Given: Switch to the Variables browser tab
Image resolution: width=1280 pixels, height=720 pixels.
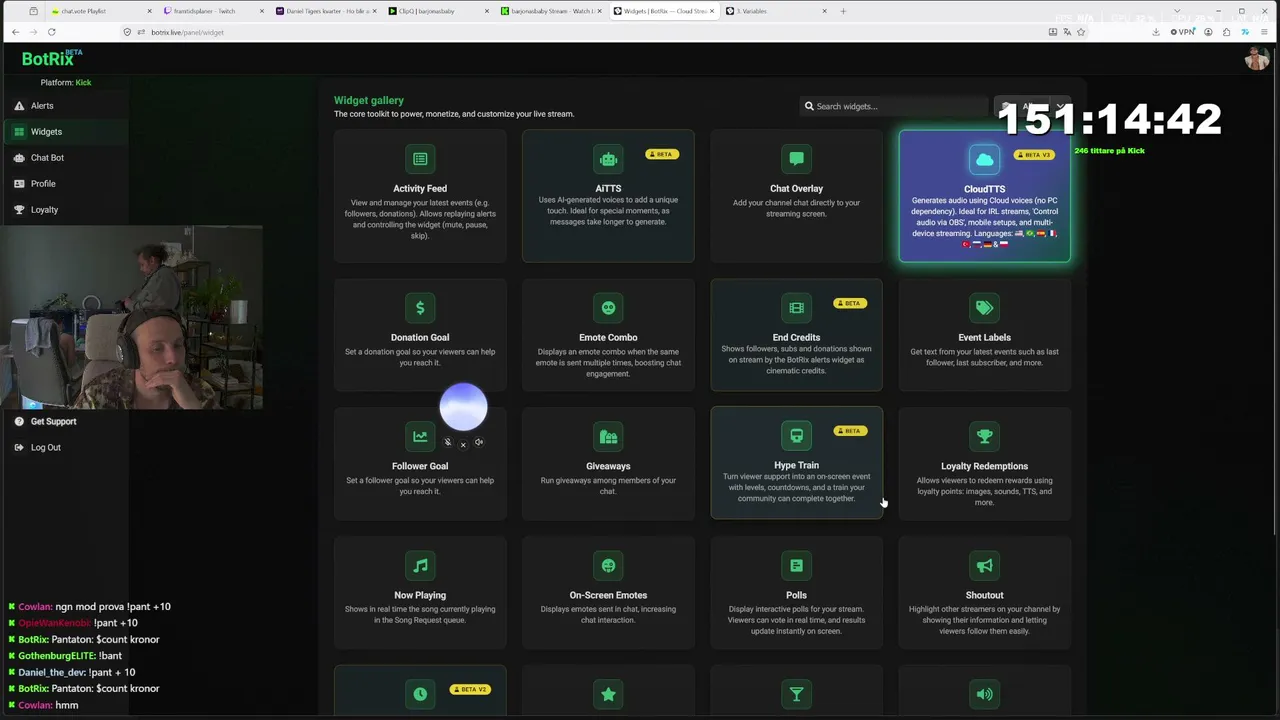Looking at the screenshot, I should click(x=776, y=11).
